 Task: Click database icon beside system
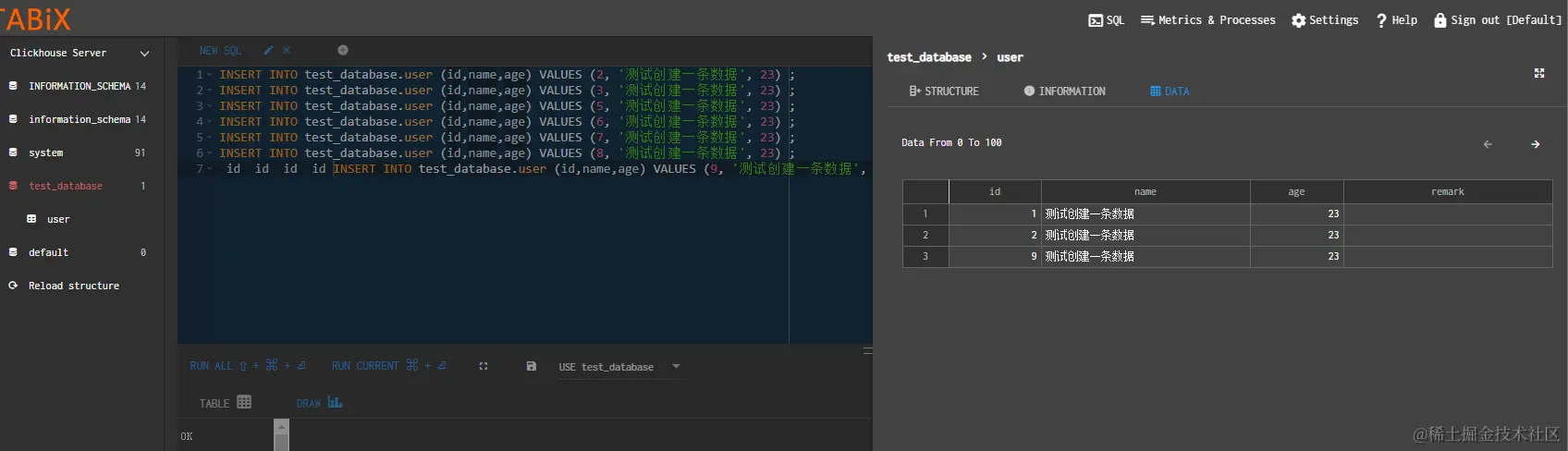point(13,152)
